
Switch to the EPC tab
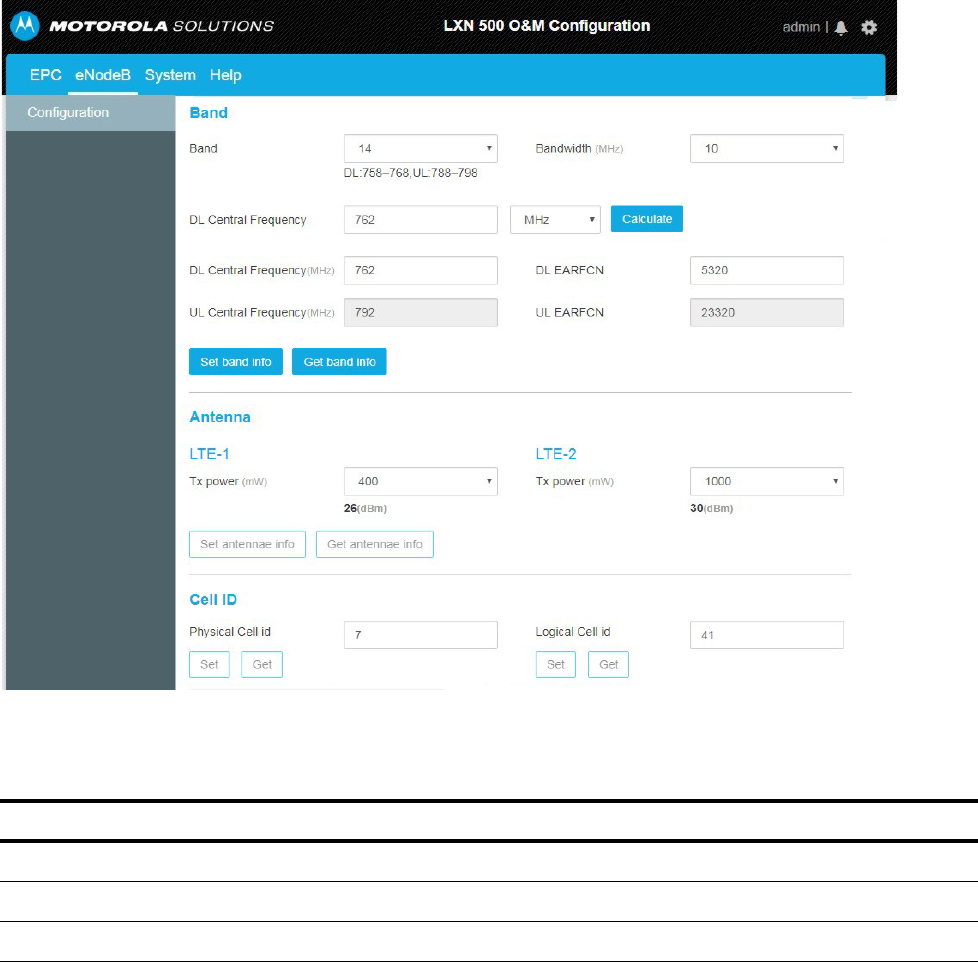46,75
